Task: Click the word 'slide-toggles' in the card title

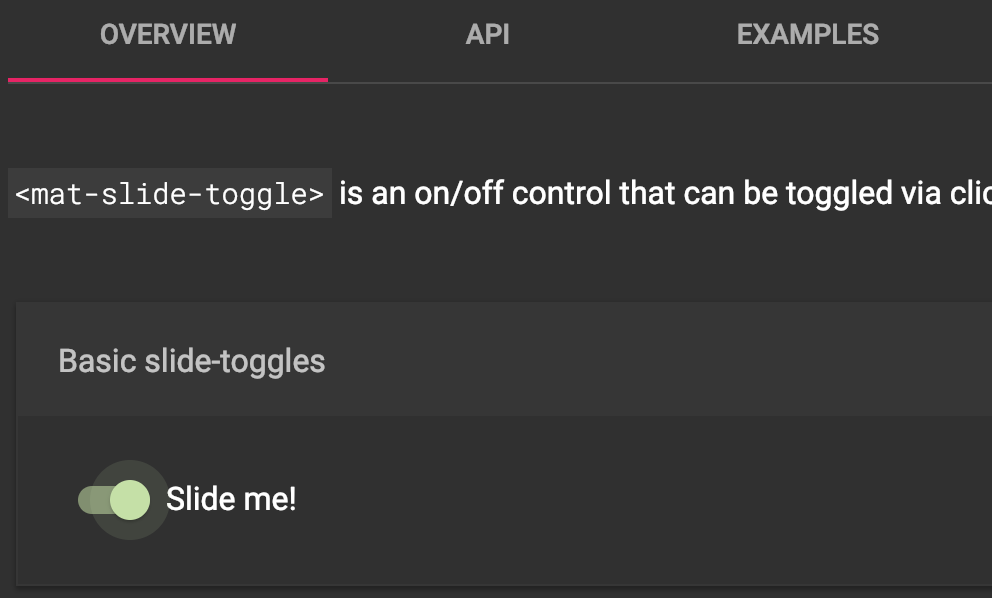Action: click(235, 361)
